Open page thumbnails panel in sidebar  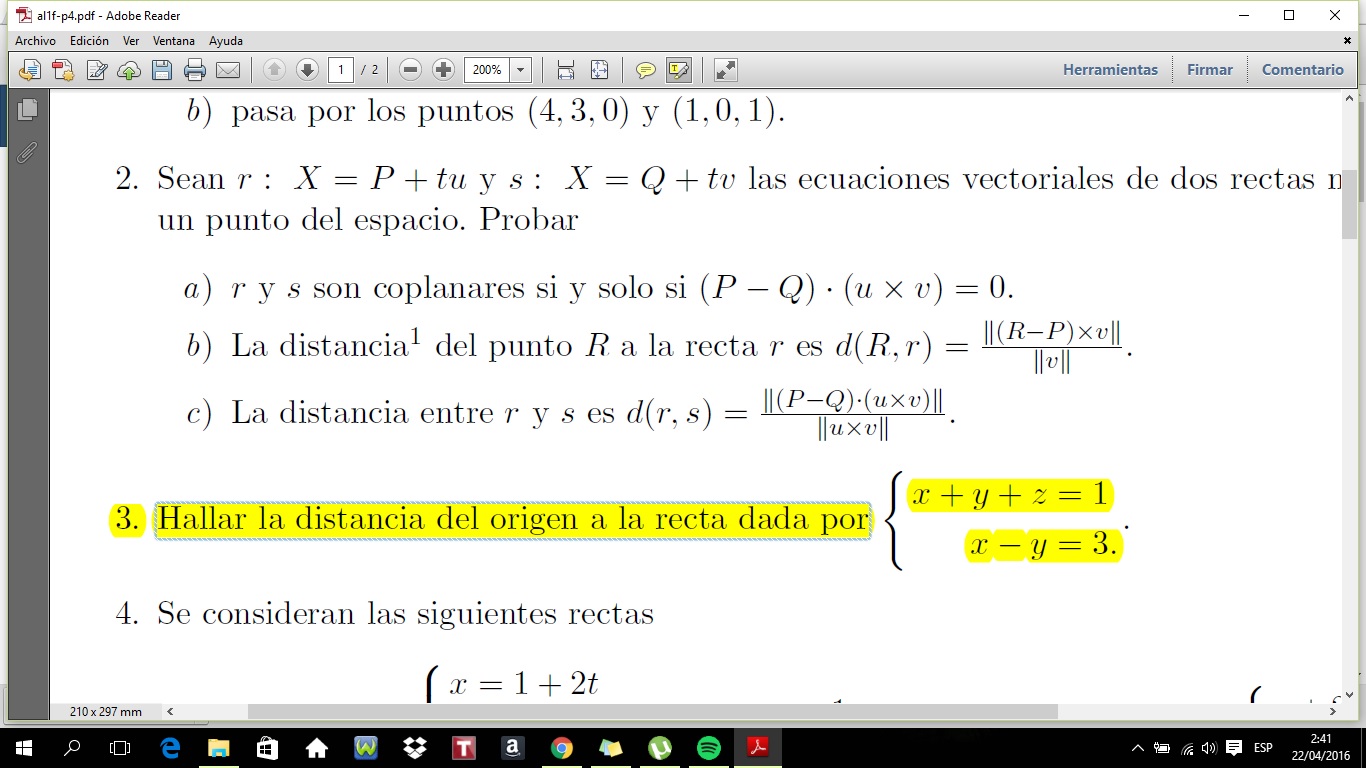(27, 109)
